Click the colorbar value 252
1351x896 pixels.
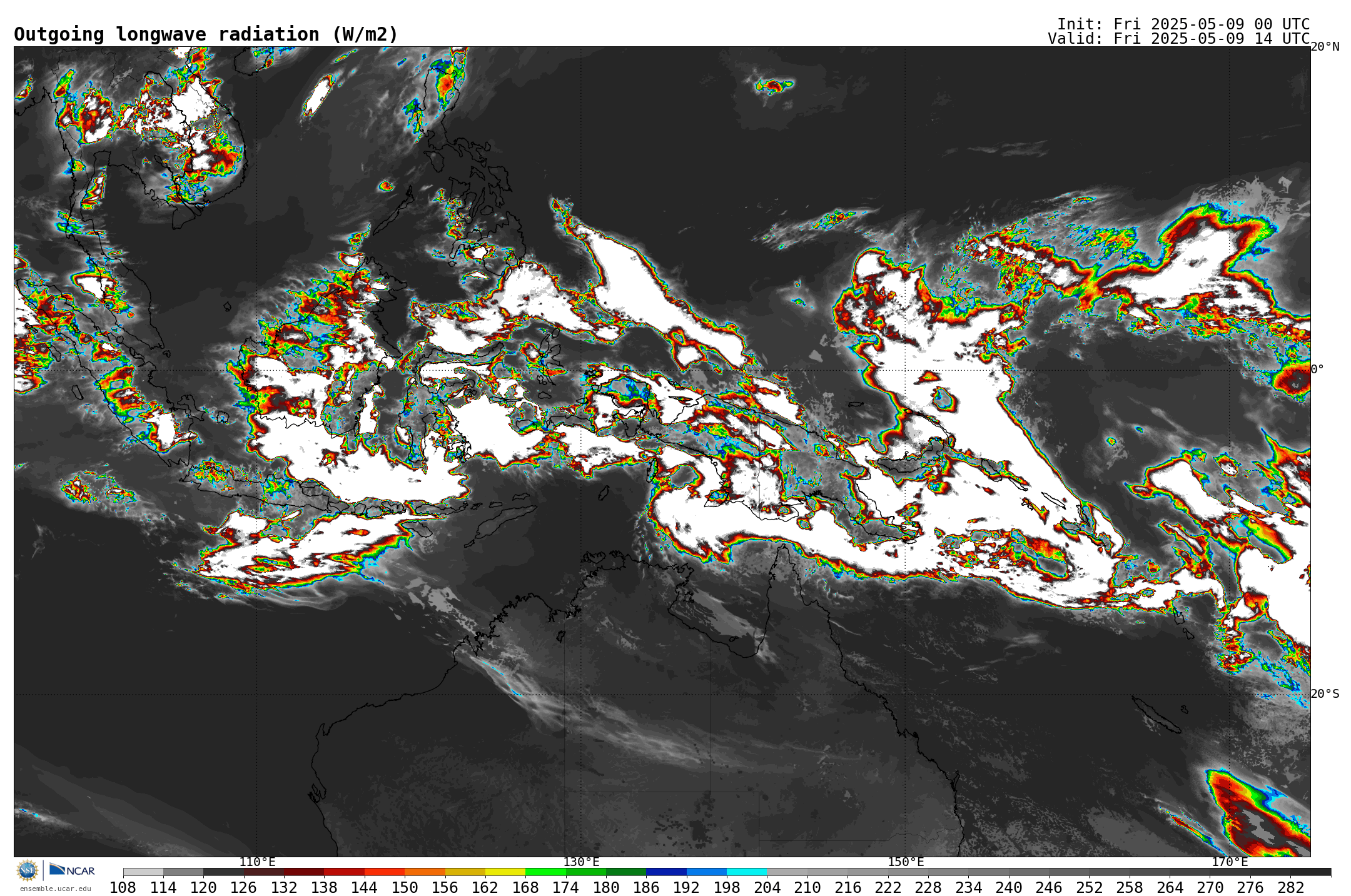tap(1089, 887)
